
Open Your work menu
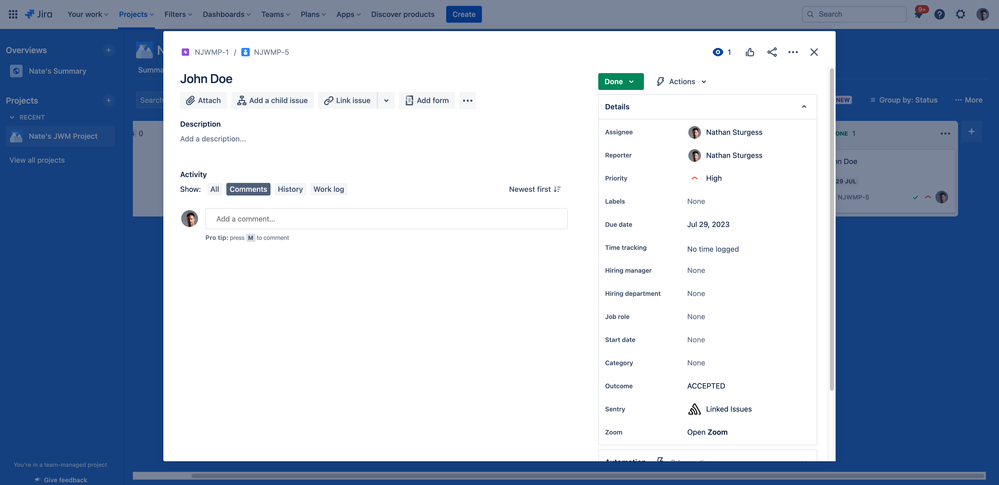[88, 14]
